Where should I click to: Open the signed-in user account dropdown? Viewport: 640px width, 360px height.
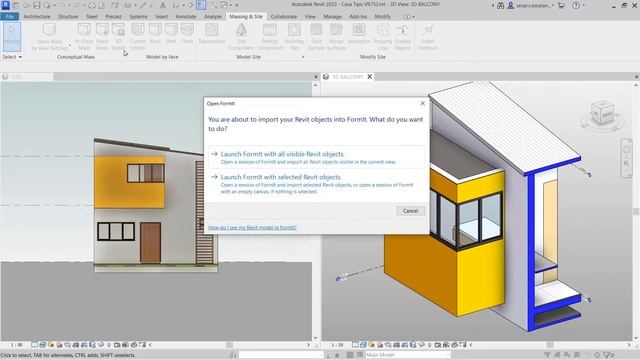[x=531, y=5]
